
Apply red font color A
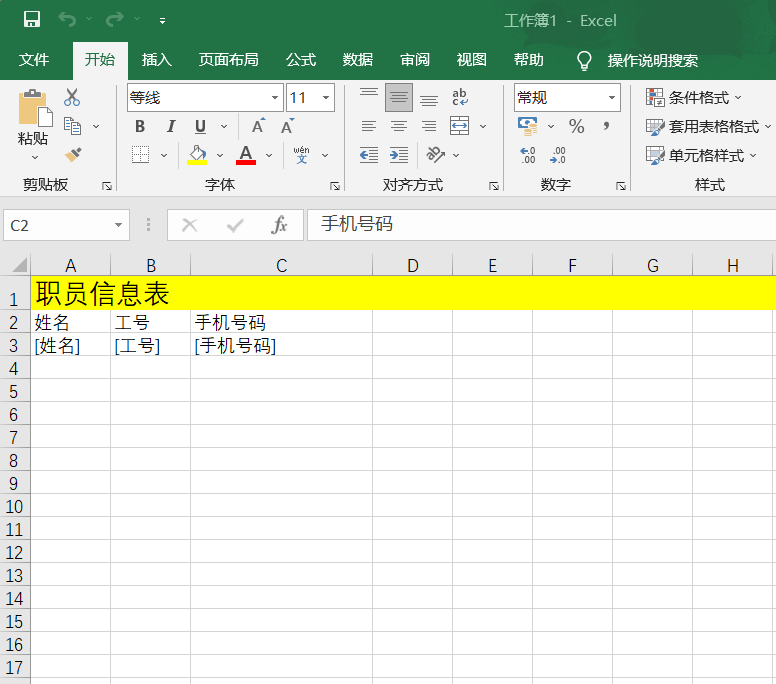246,155
